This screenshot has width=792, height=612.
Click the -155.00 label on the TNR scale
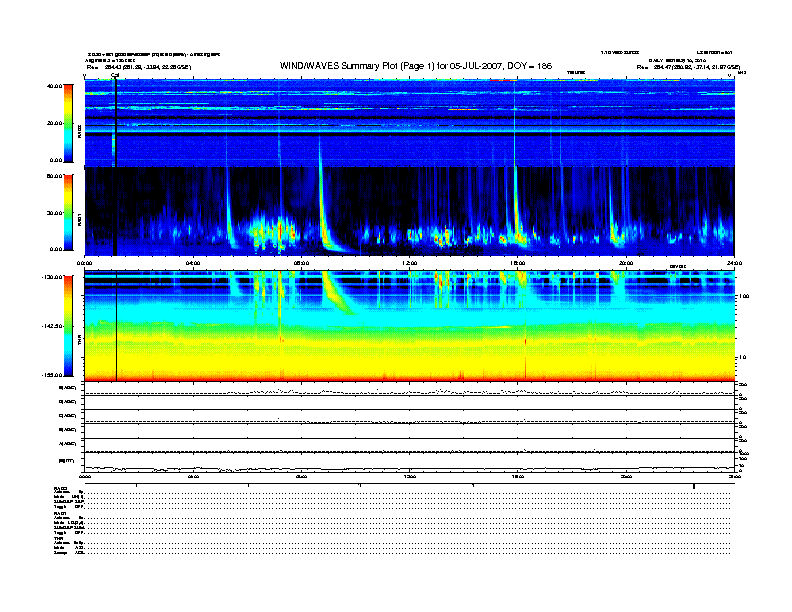pos(53,375)
